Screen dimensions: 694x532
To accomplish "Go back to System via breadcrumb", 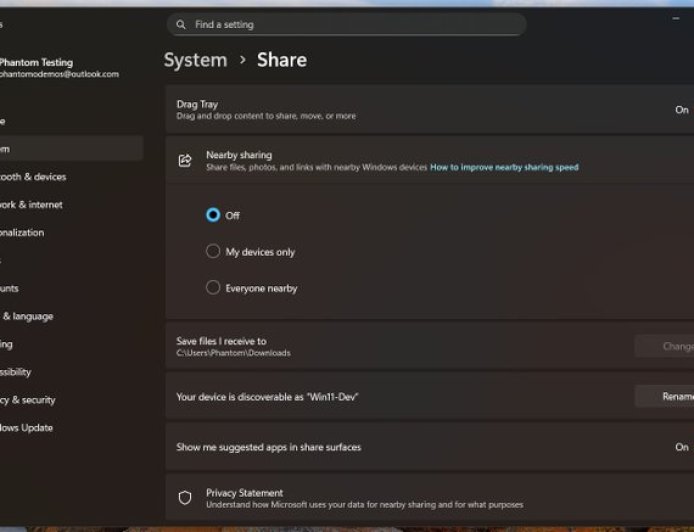I will click(195, 60).
